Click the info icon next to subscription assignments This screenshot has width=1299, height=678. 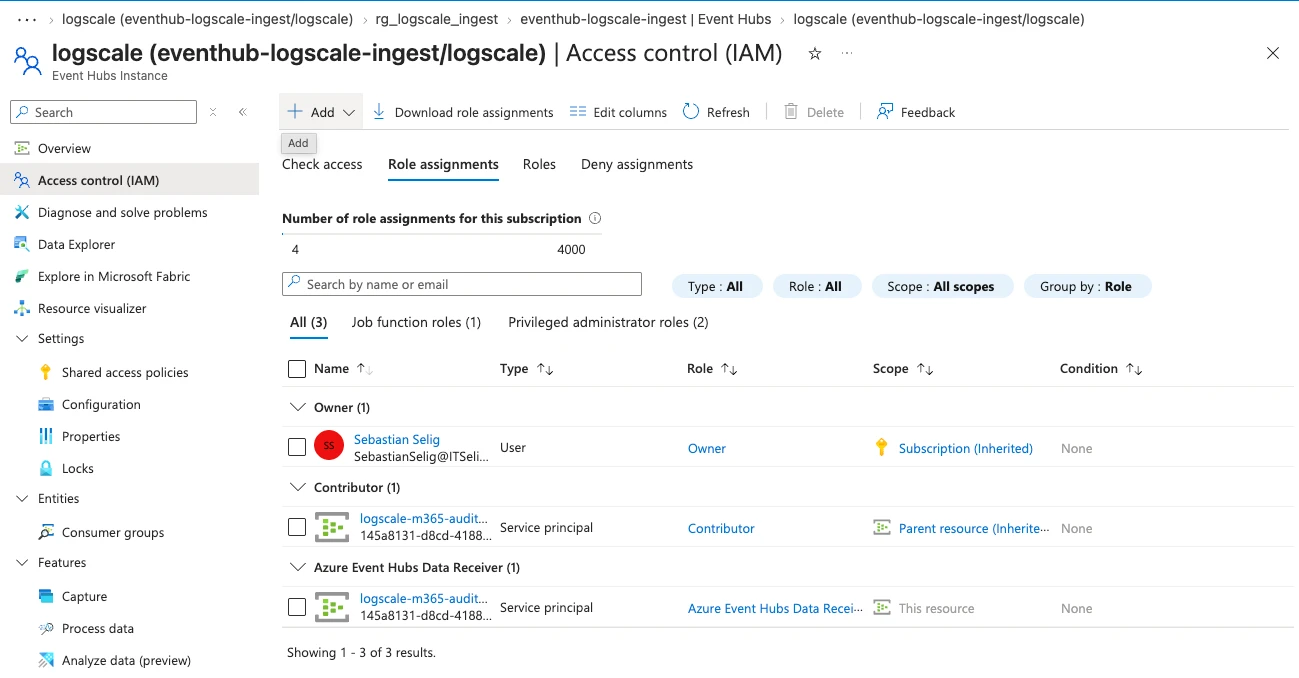click(595, 218)
